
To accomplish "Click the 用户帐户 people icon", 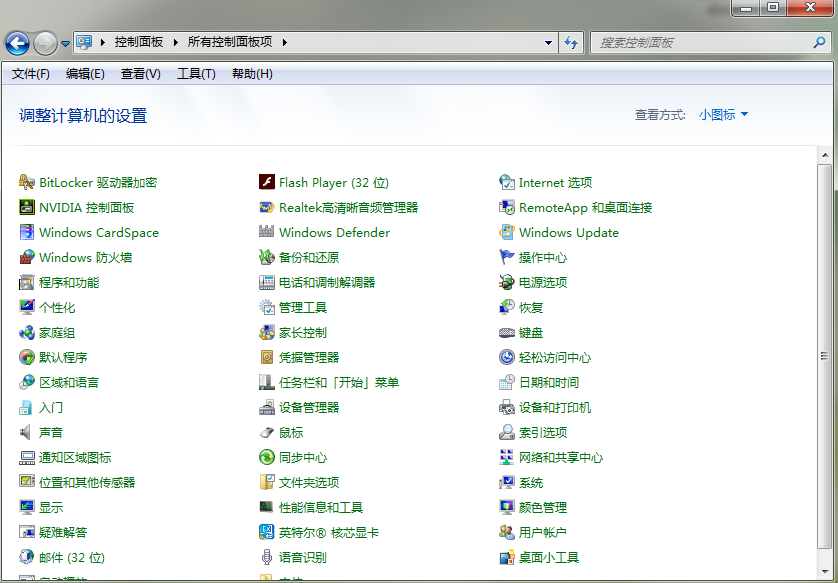I will click(x=507, y=532).
